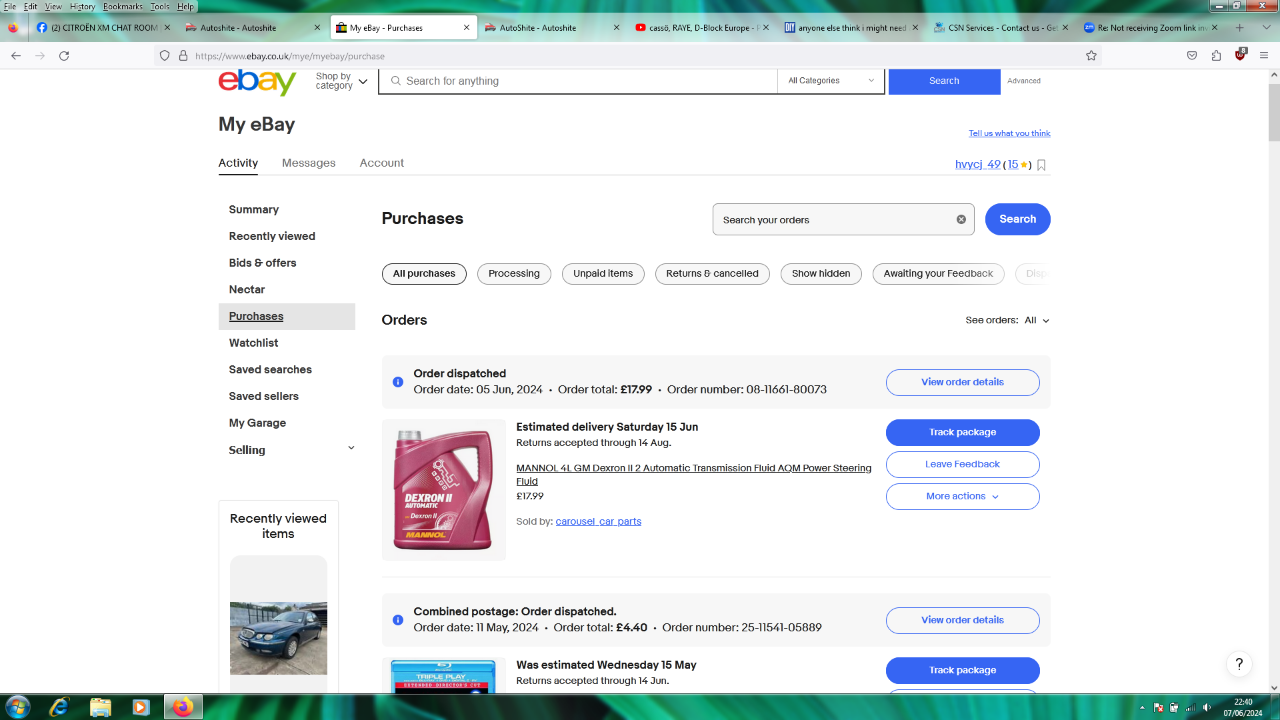Open Windows Explorer folder on taskbar
Image resolution: width=1280 pixels, height=720 pixels.
(x=101, y=707)
